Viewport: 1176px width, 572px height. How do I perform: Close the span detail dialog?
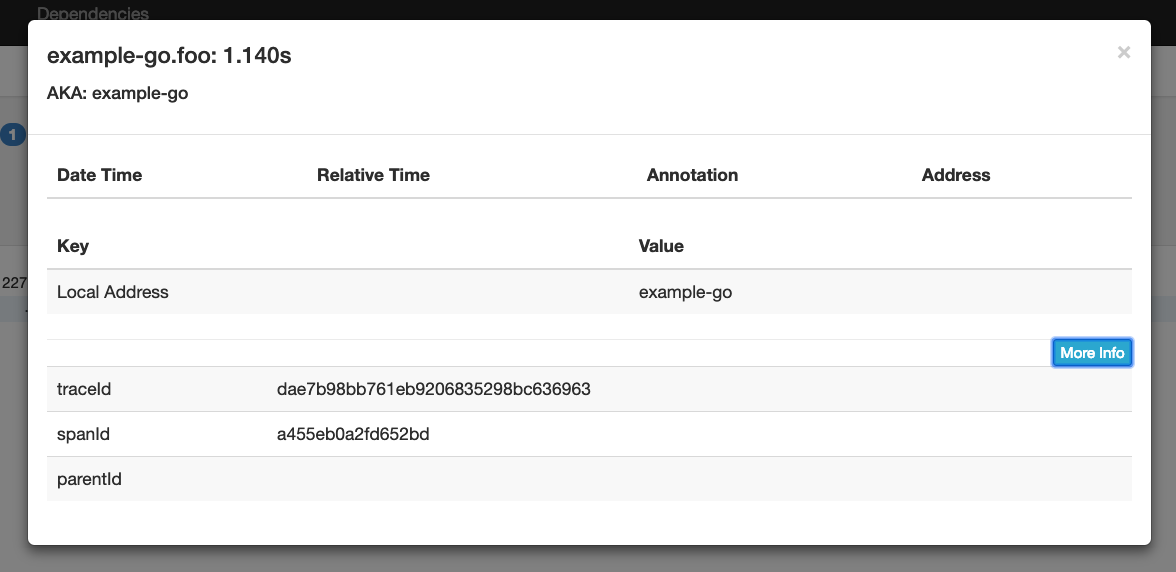coord(1123,53)
